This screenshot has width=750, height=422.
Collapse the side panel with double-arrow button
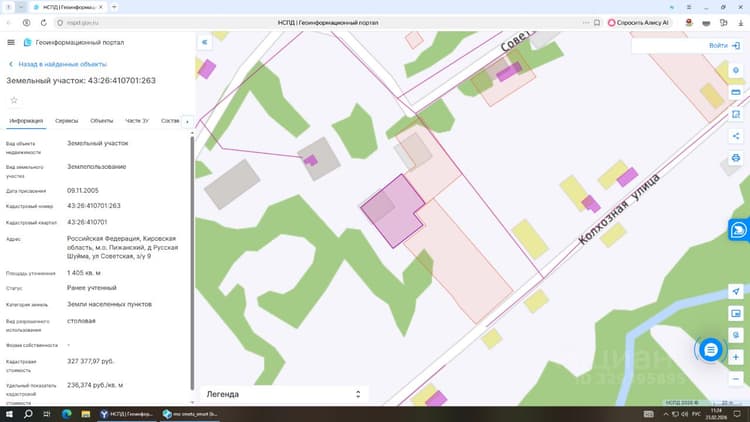[204, 42]
